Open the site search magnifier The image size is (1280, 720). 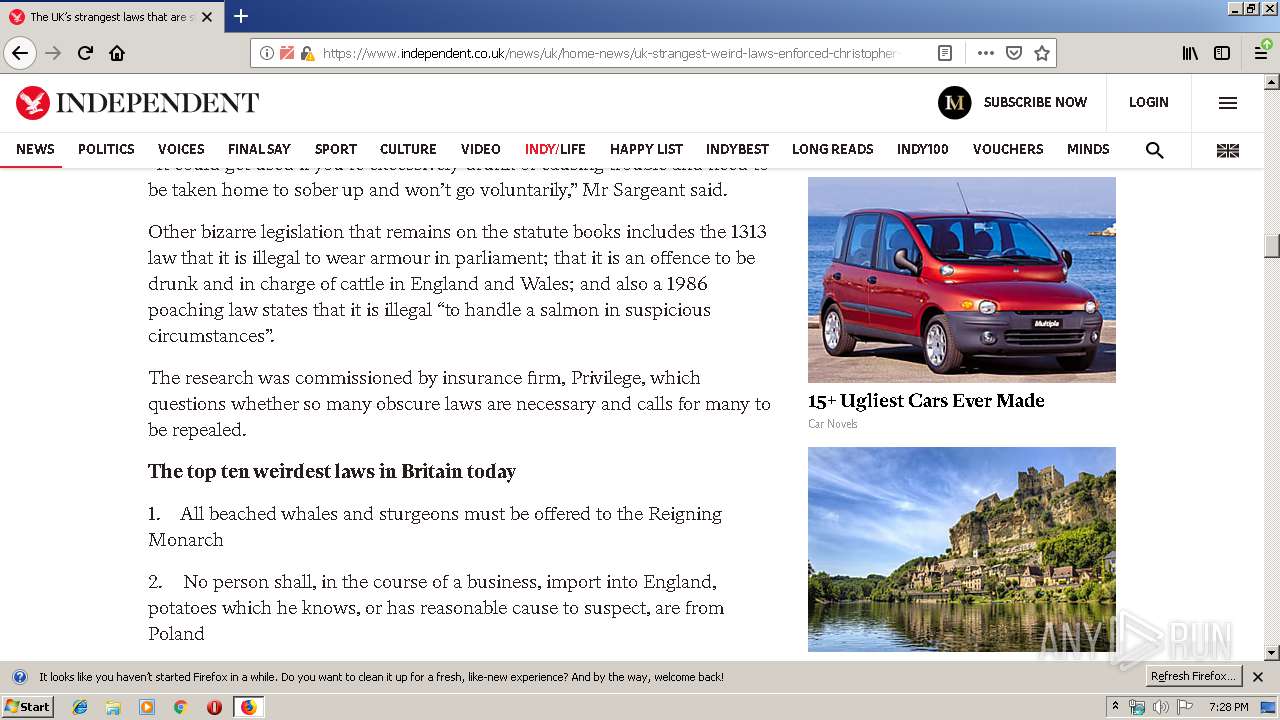pyautogui.click(x=1154, y=150)
